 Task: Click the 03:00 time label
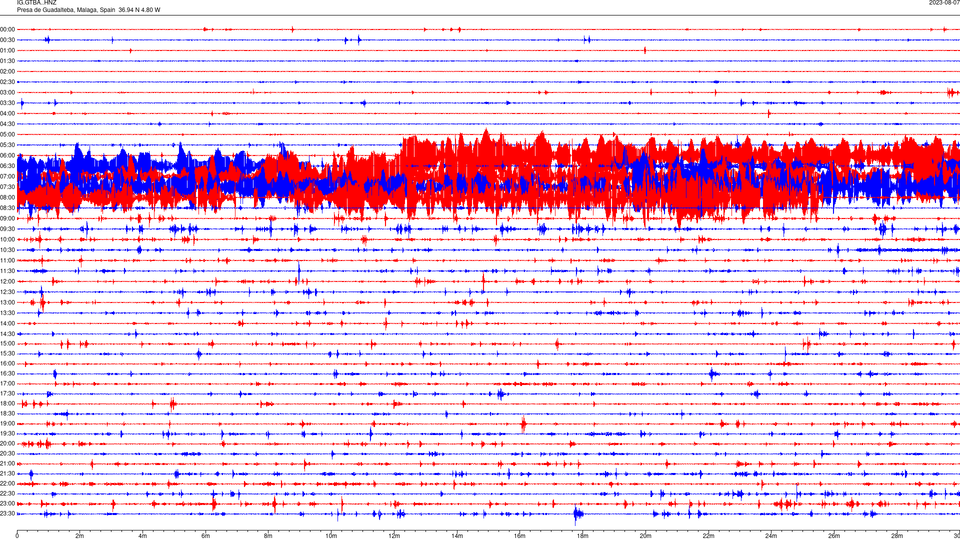pyautogui.click(x=7, y=92)
